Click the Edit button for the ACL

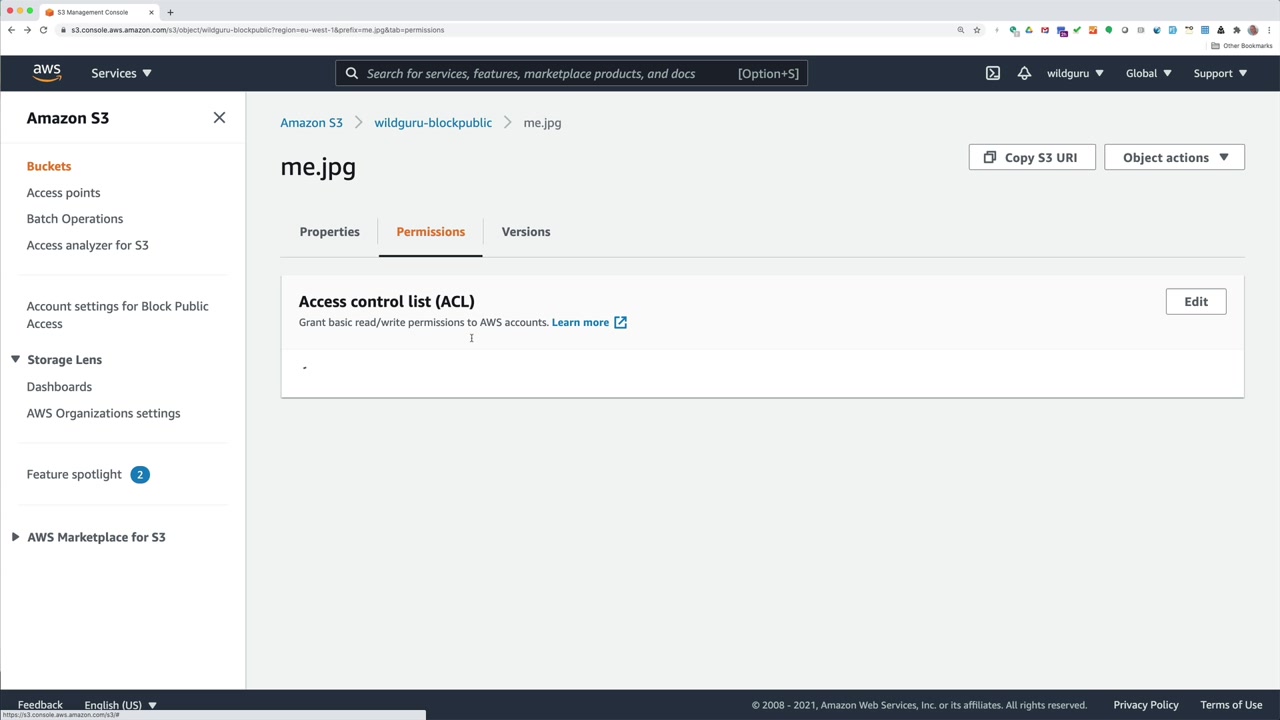coord(1196,301)
